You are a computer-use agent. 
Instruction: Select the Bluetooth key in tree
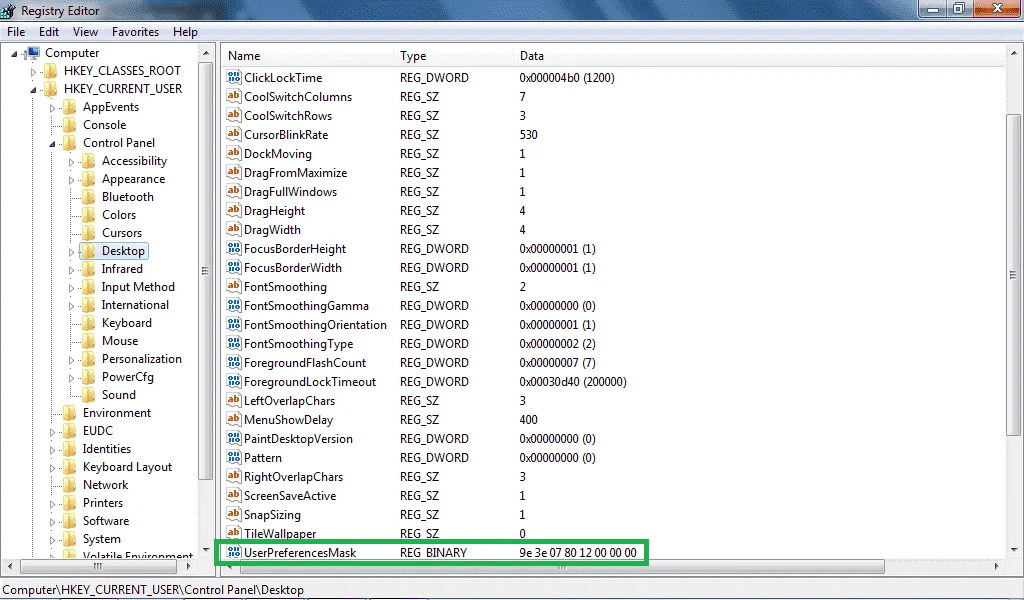(x=128, y=197)
